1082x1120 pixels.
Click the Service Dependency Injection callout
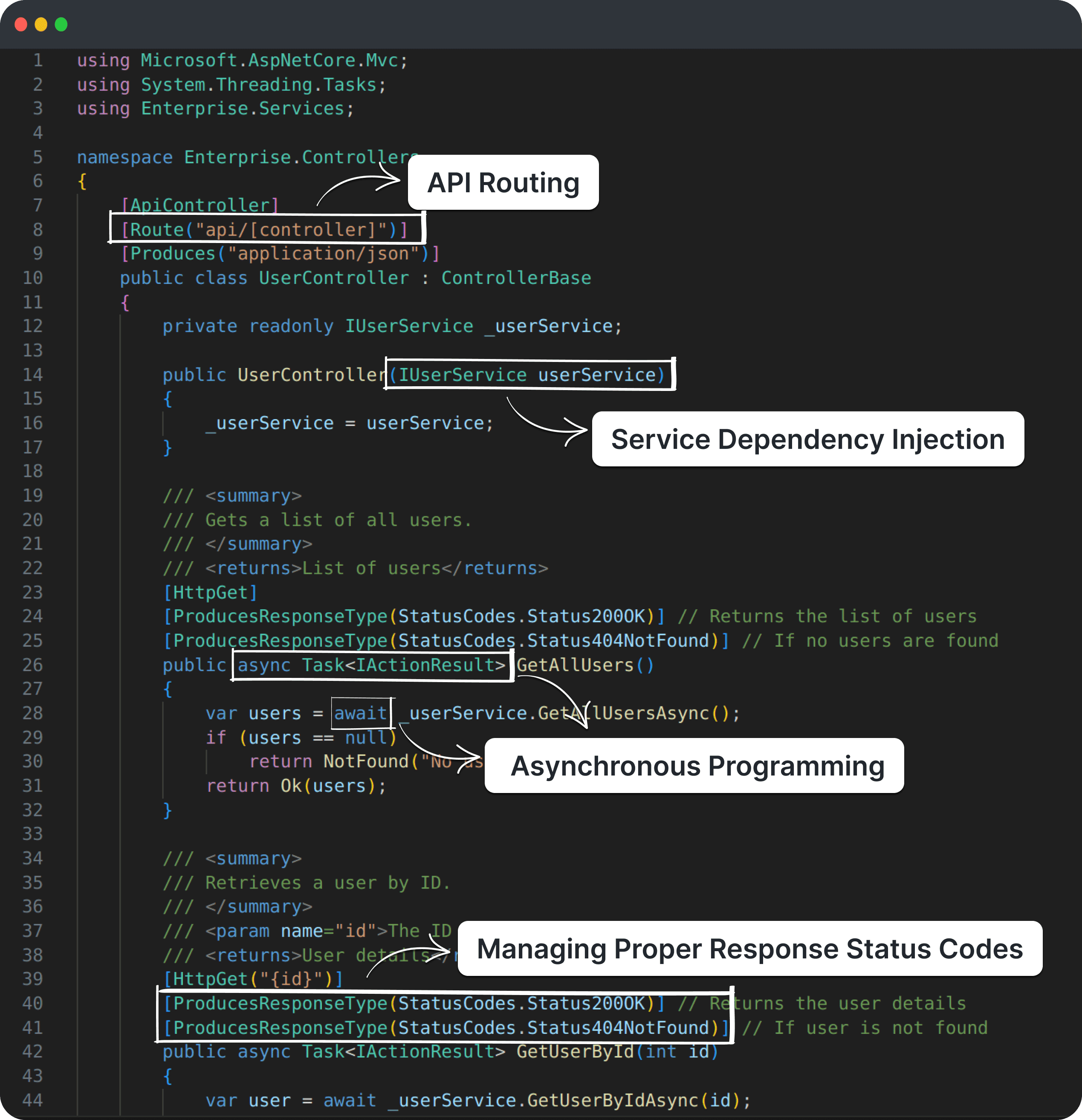(808, 440)
